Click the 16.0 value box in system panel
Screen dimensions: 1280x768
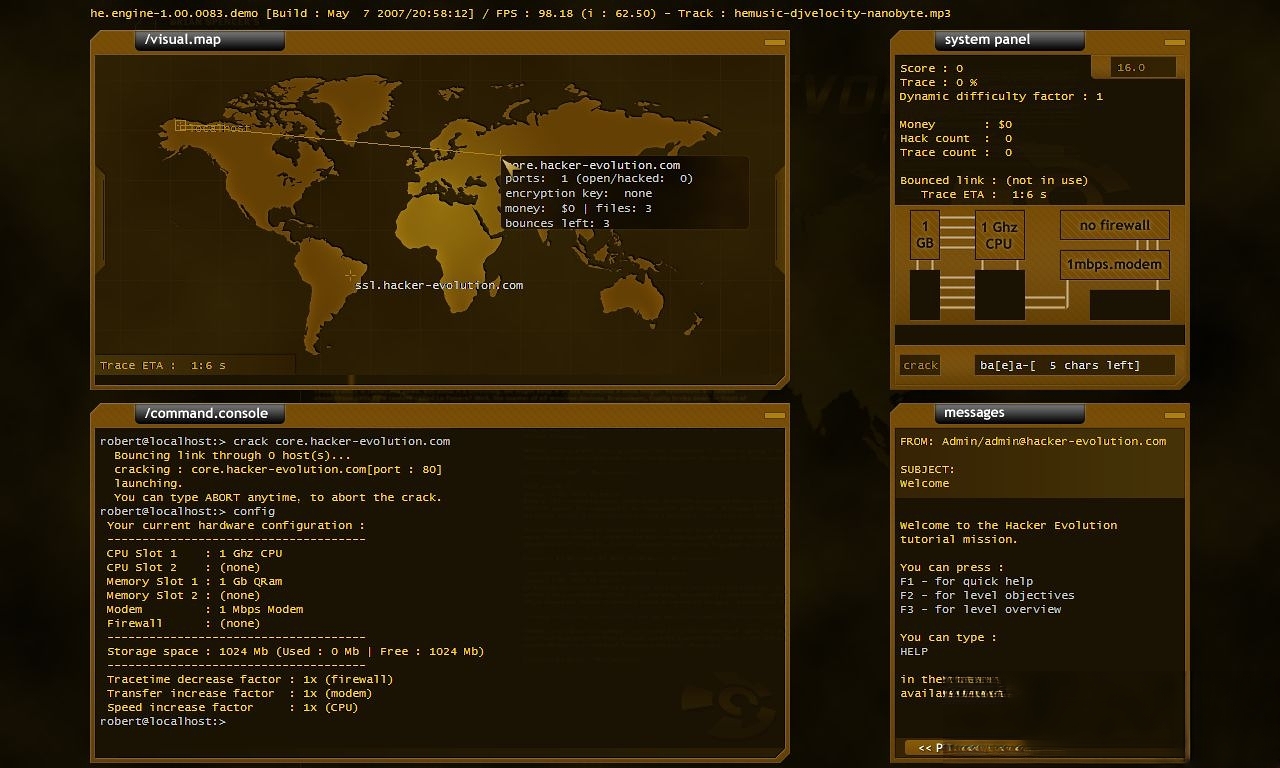(x=1143, y=67)
